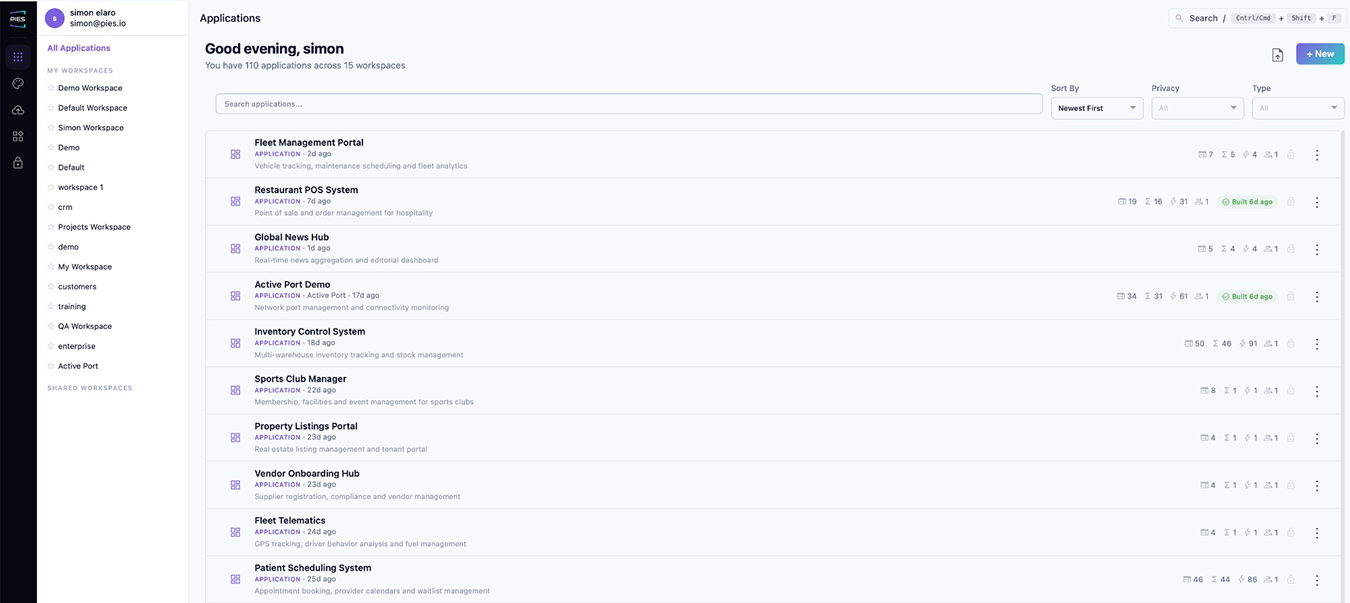Click the app icon beside Restaurant POS System

(235, 201)
